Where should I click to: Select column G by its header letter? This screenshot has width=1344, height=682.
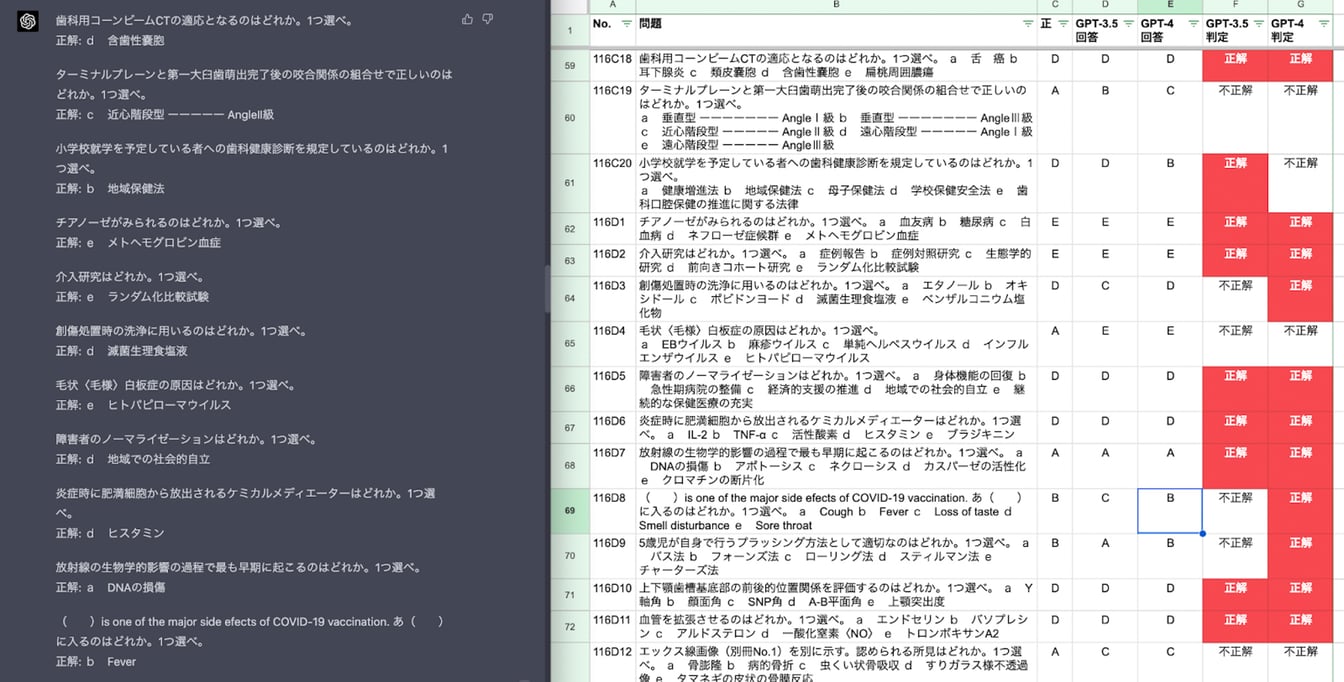point(1300,5)
